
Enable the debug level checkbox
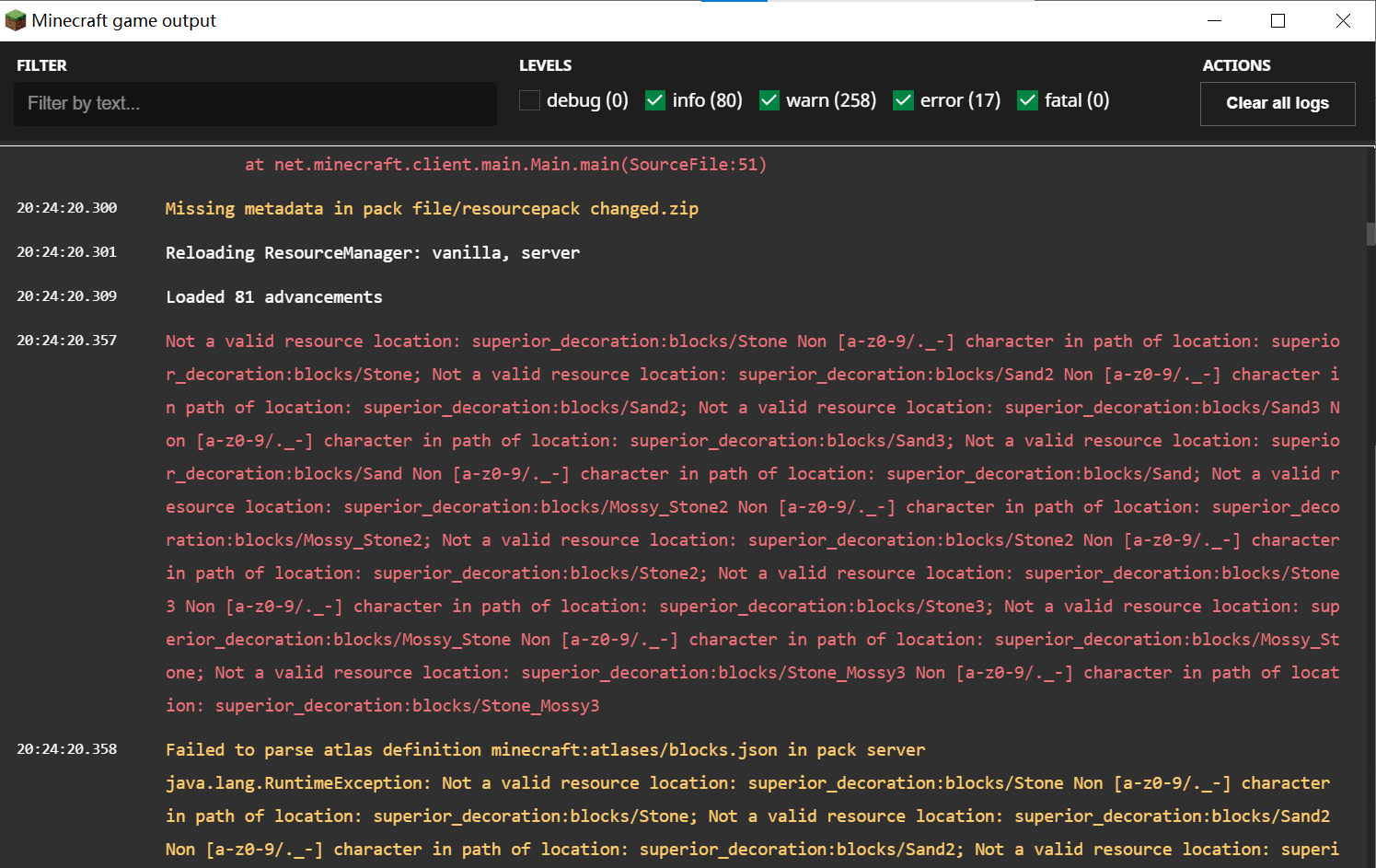tap(529, 100)
